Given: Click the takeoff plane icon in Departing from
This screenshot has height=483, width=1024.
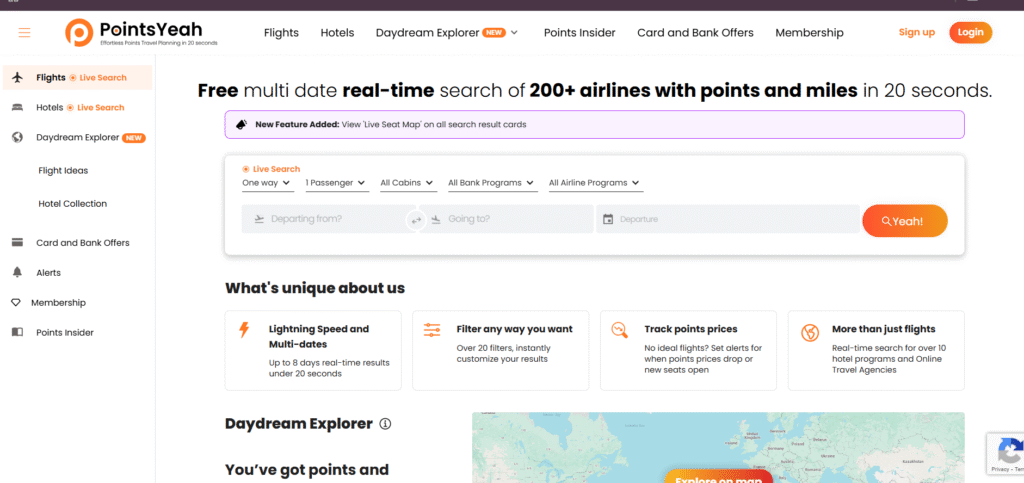Looking at the screenshot, I should click(259, 219).
